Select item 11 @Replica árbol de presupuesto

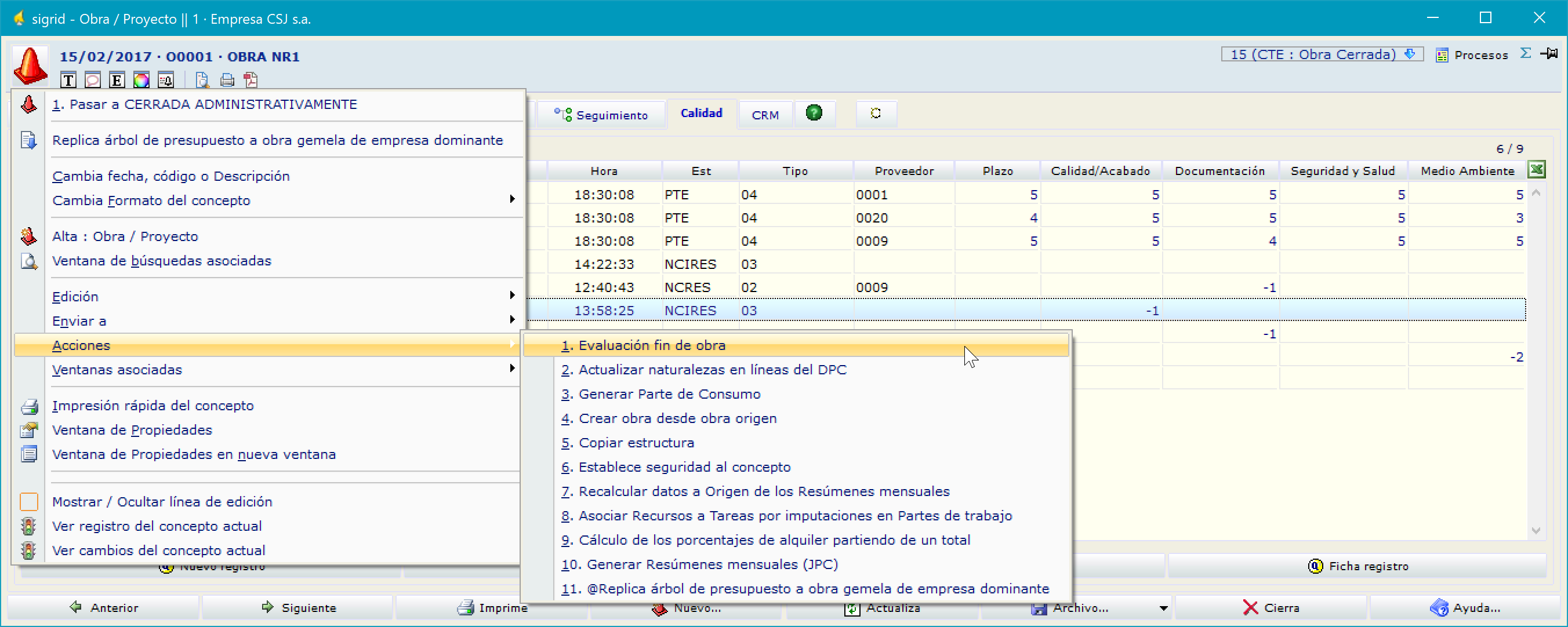point(796,589)
